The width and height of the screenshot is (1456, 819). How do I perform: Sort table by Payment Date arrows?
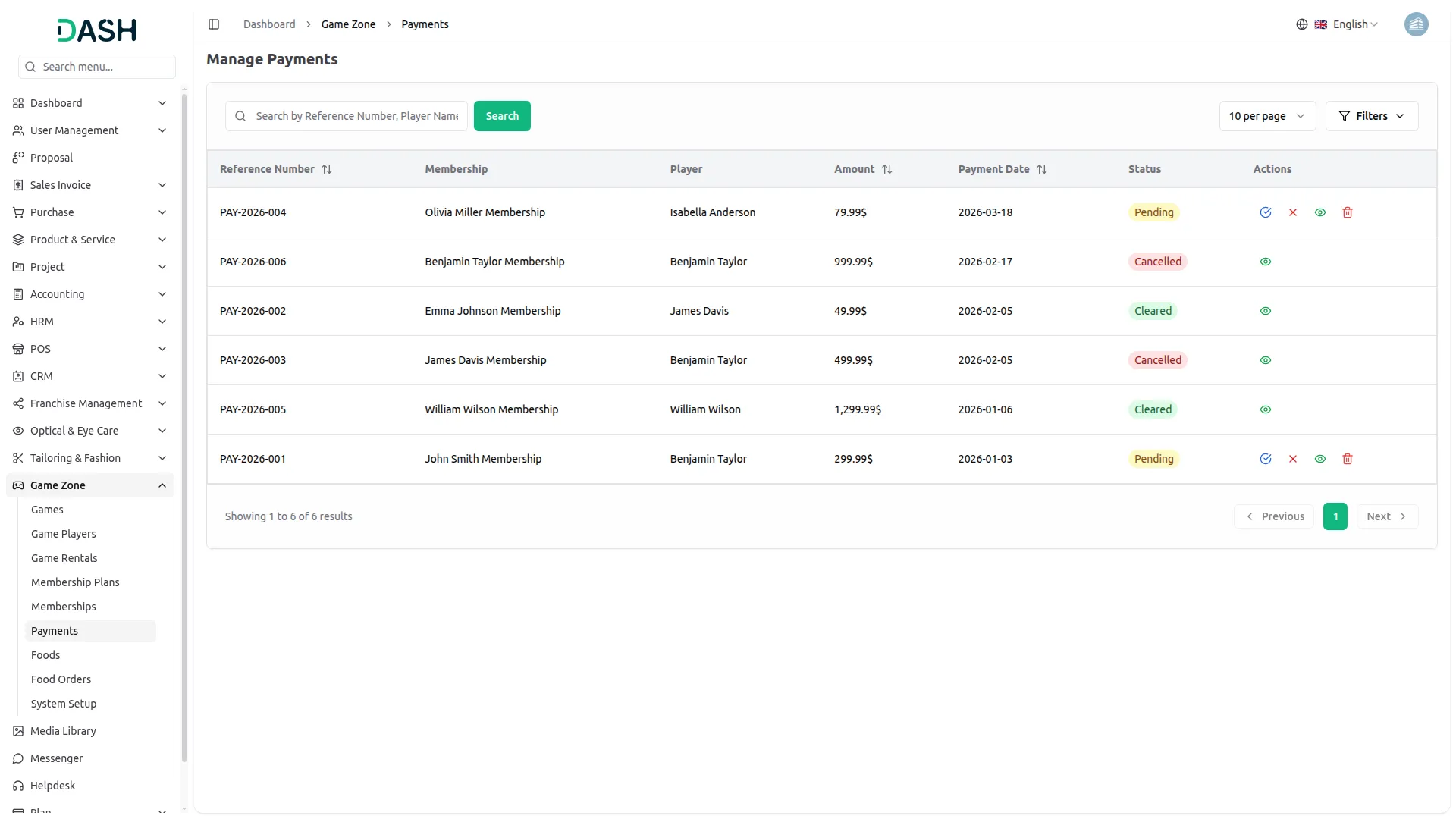pos(1041,169)
